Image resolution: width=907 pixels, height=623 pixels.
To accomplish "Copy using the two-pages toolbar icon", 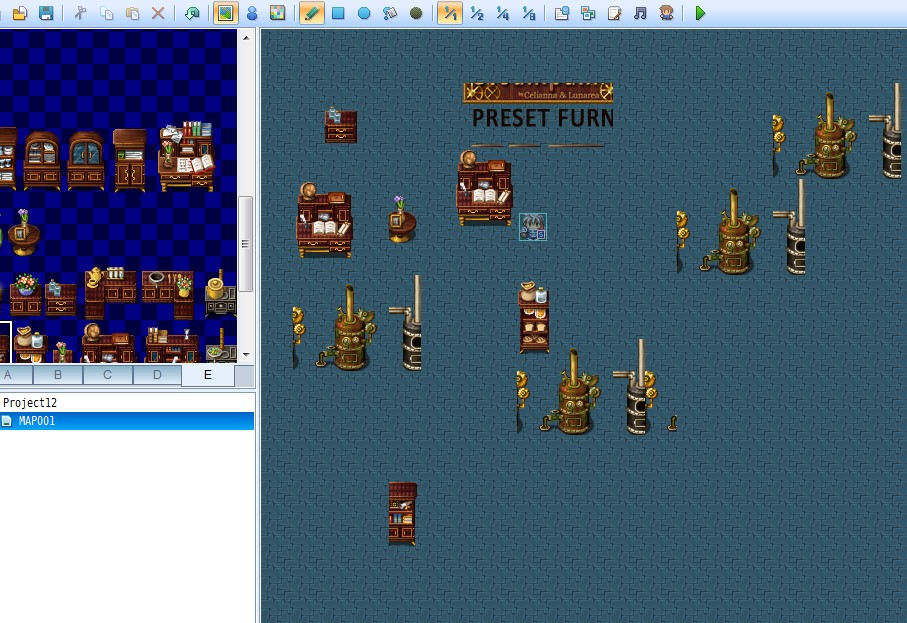I will coord(106,13).
